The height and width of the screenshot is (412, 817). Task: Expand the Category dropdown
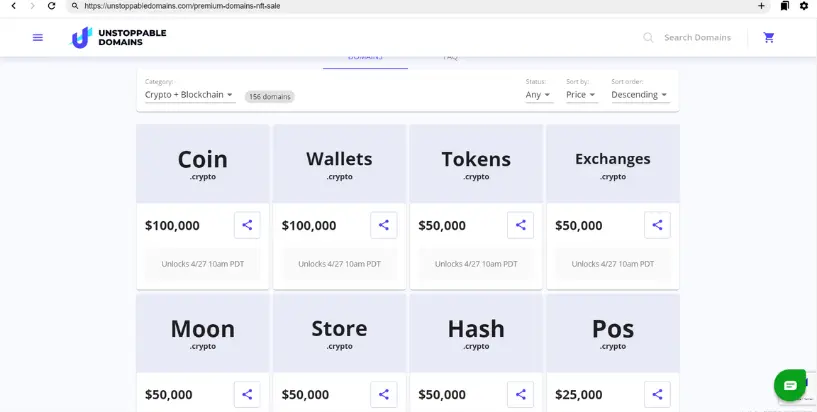pyautogui.click(x=190, y=95)
